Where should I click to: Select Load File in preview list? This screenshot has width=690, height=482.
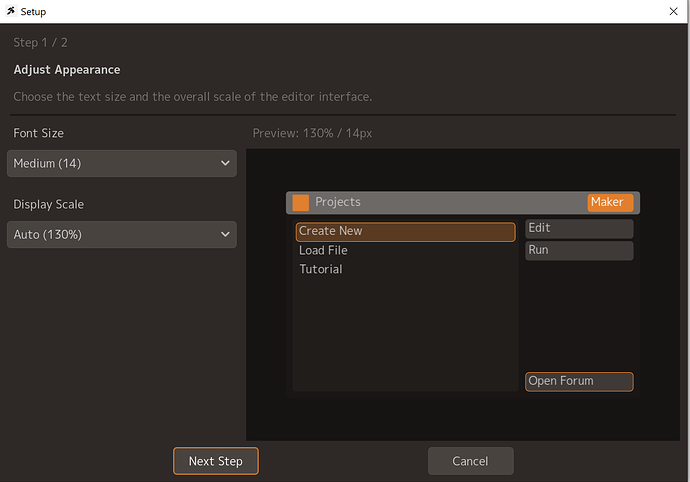[x=323, y=250]
